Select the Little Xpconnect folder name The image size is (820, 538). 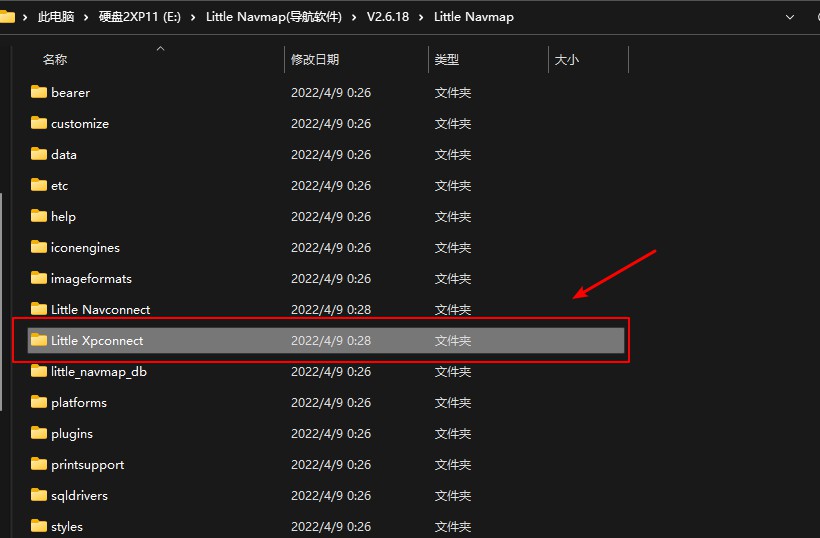point(97,340)
